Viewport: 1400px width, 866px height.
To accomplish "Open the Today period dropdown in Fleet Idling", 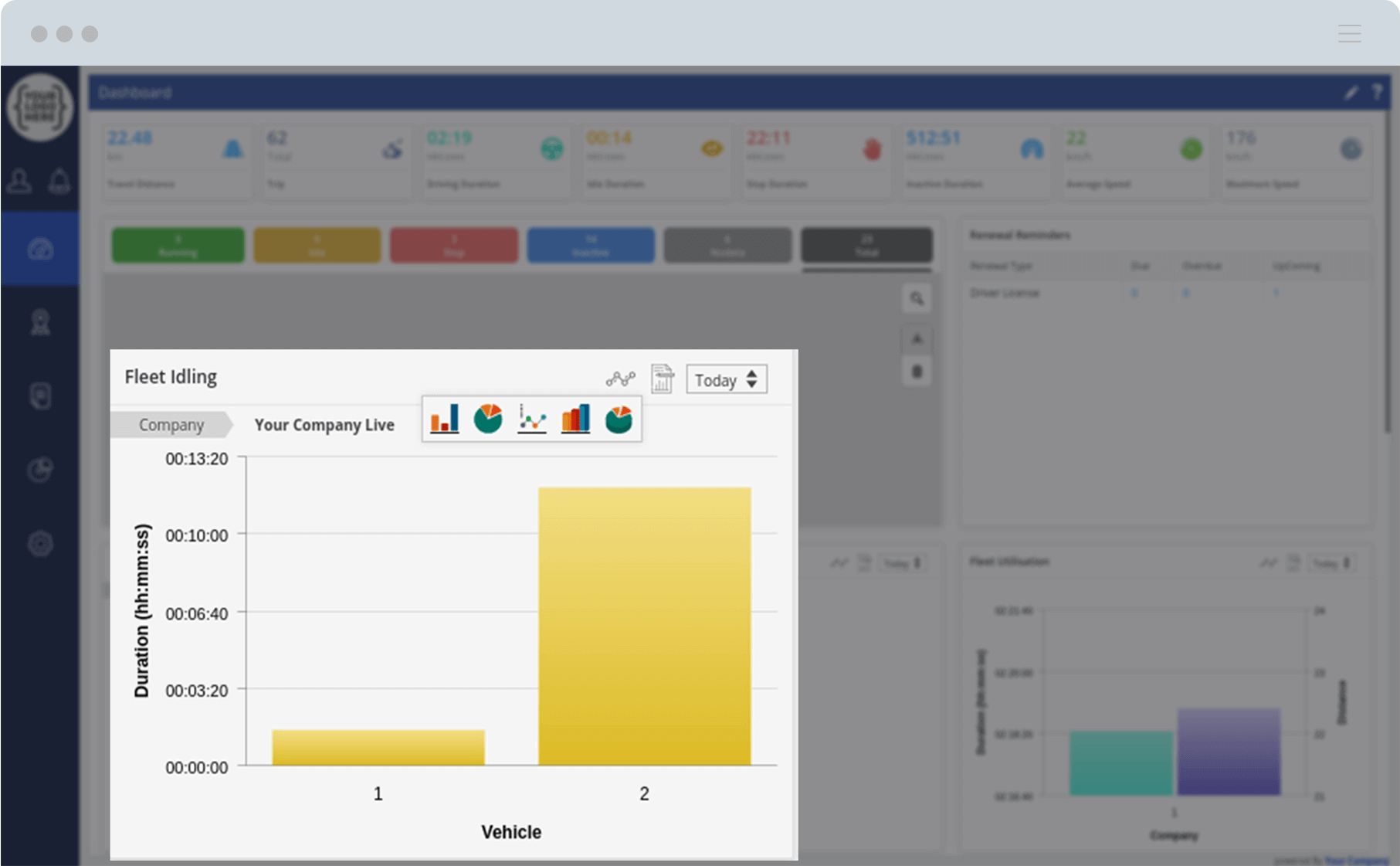I will [x=726, y=379].
